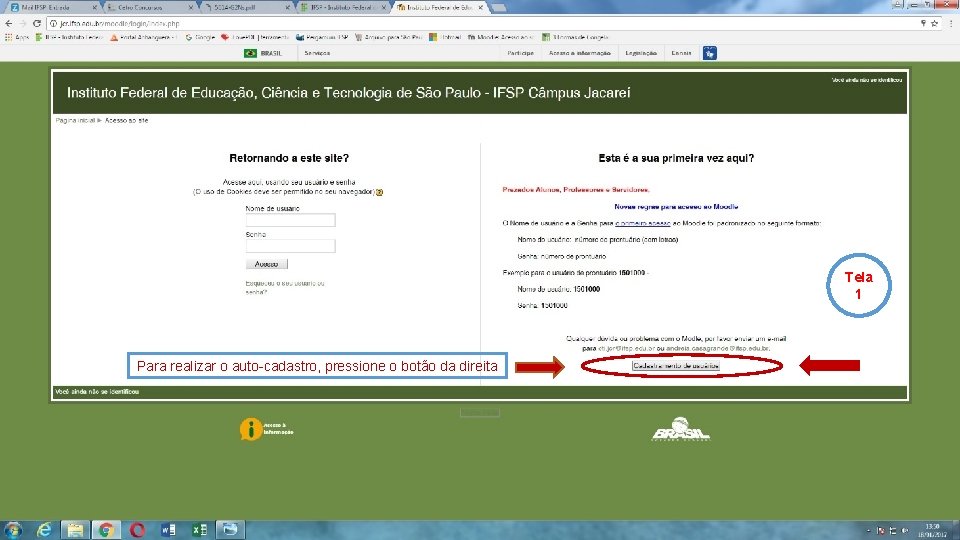
Task: Click the network icon in system tray
Action: click(893, 531)
